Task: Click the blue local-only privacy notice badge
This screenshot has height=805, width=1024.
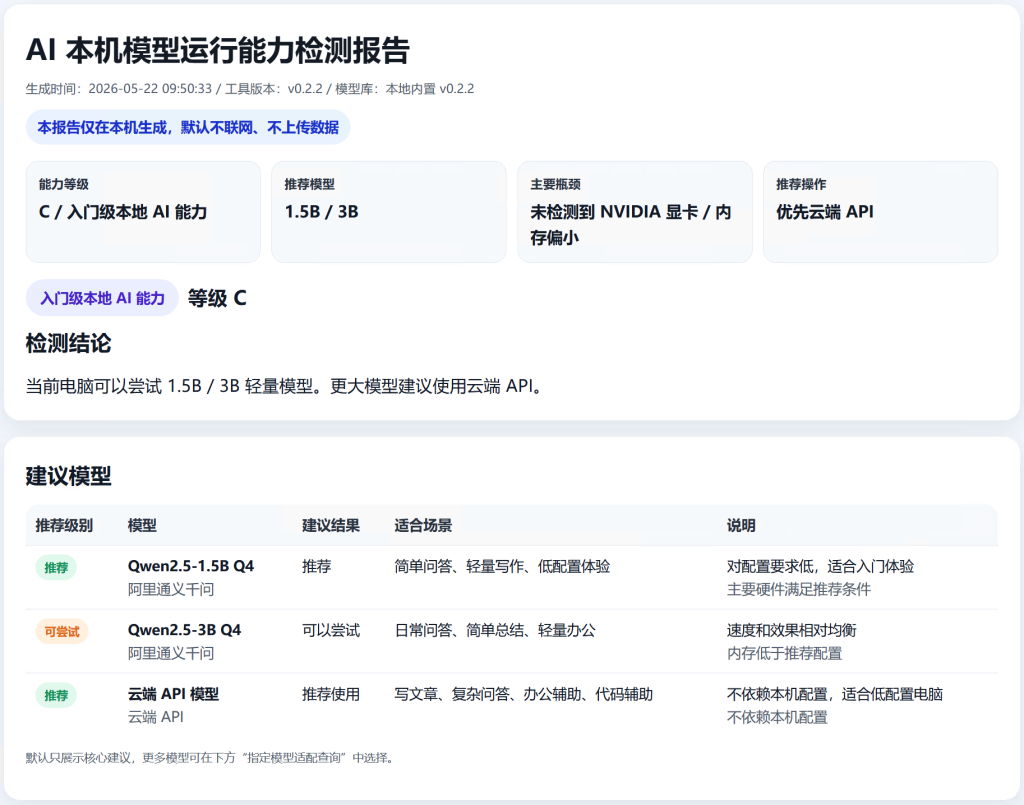Action: [188, 127]
